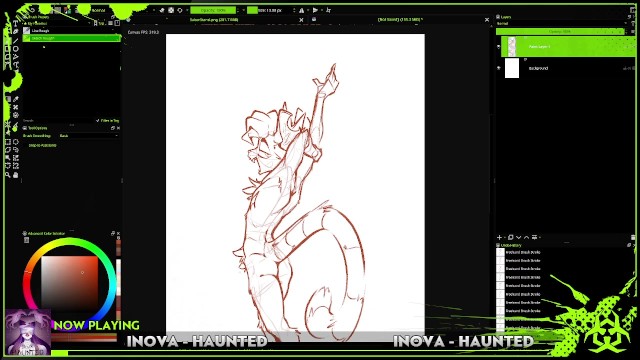The height and width of the screenshot is (360, 640).
Task: Move layer down with the down arrow
Action: point(518,237)
